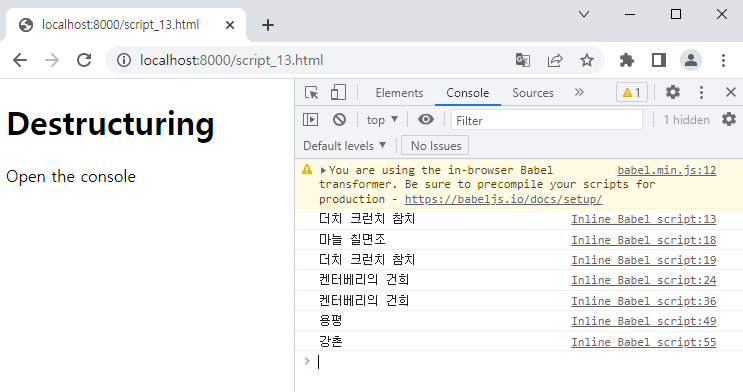The image size is (743, 392).
Task: Click the 'Open the console' paragraph
Action: click(71, 176)
